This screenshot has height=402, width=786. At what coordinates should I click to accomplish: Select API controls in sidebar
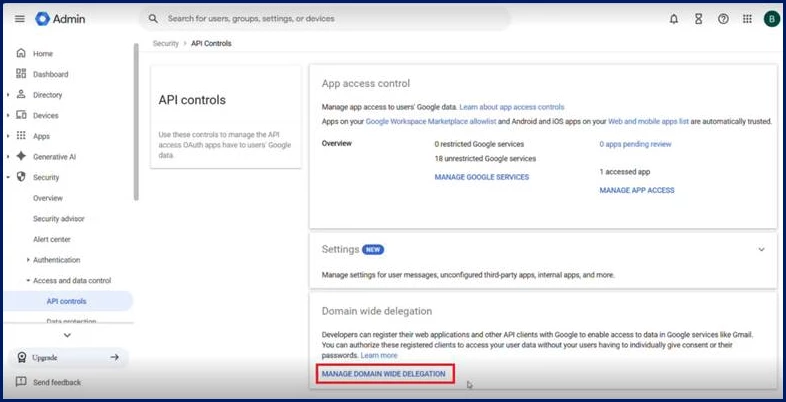68,301
